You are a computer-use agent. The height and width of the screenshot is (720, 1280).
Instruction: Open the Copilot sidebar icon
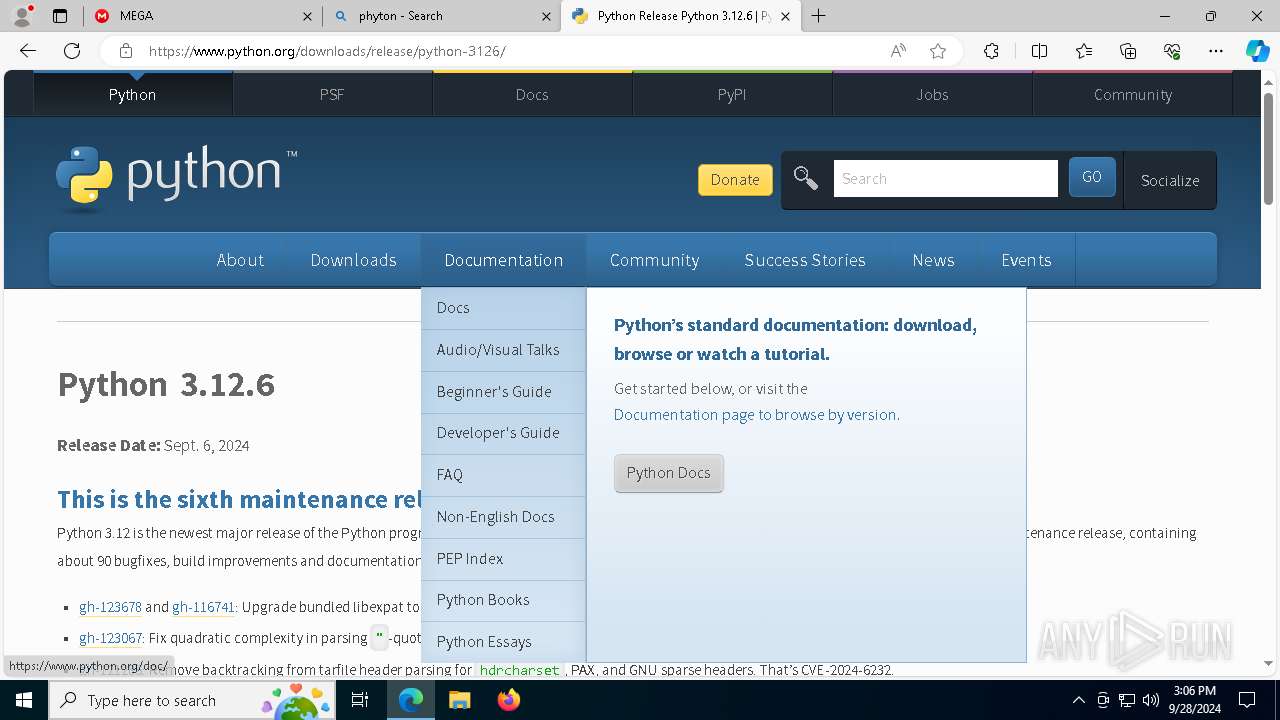pyautogui.click(x=1257, y=51)
